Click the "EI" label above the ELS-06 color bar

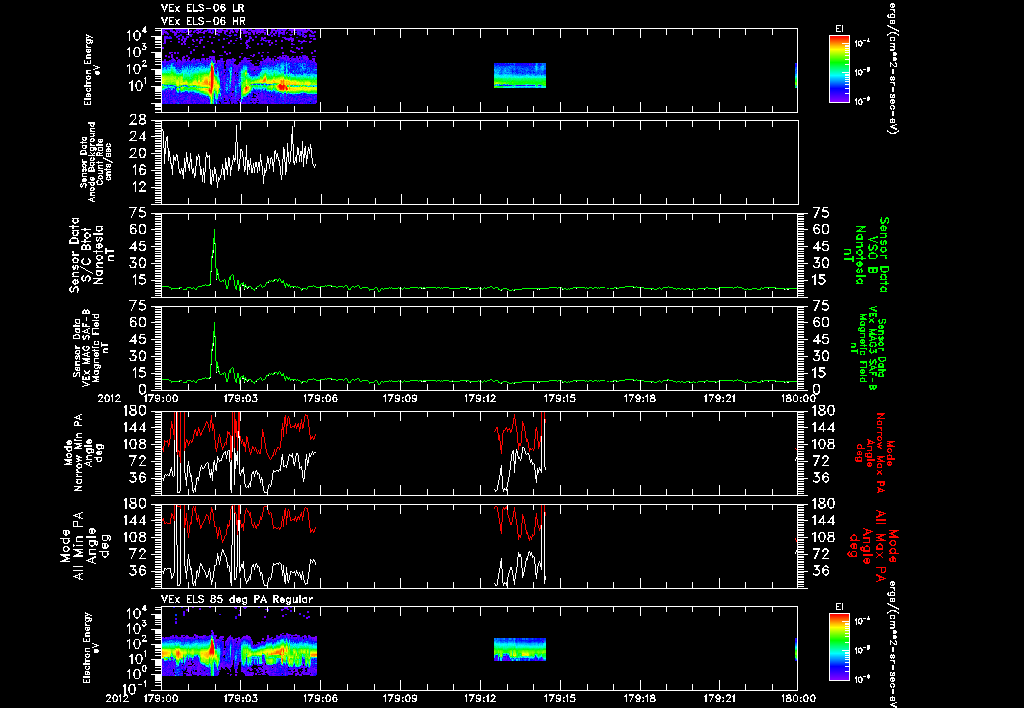pyautogui.click(x=839, y=29)
